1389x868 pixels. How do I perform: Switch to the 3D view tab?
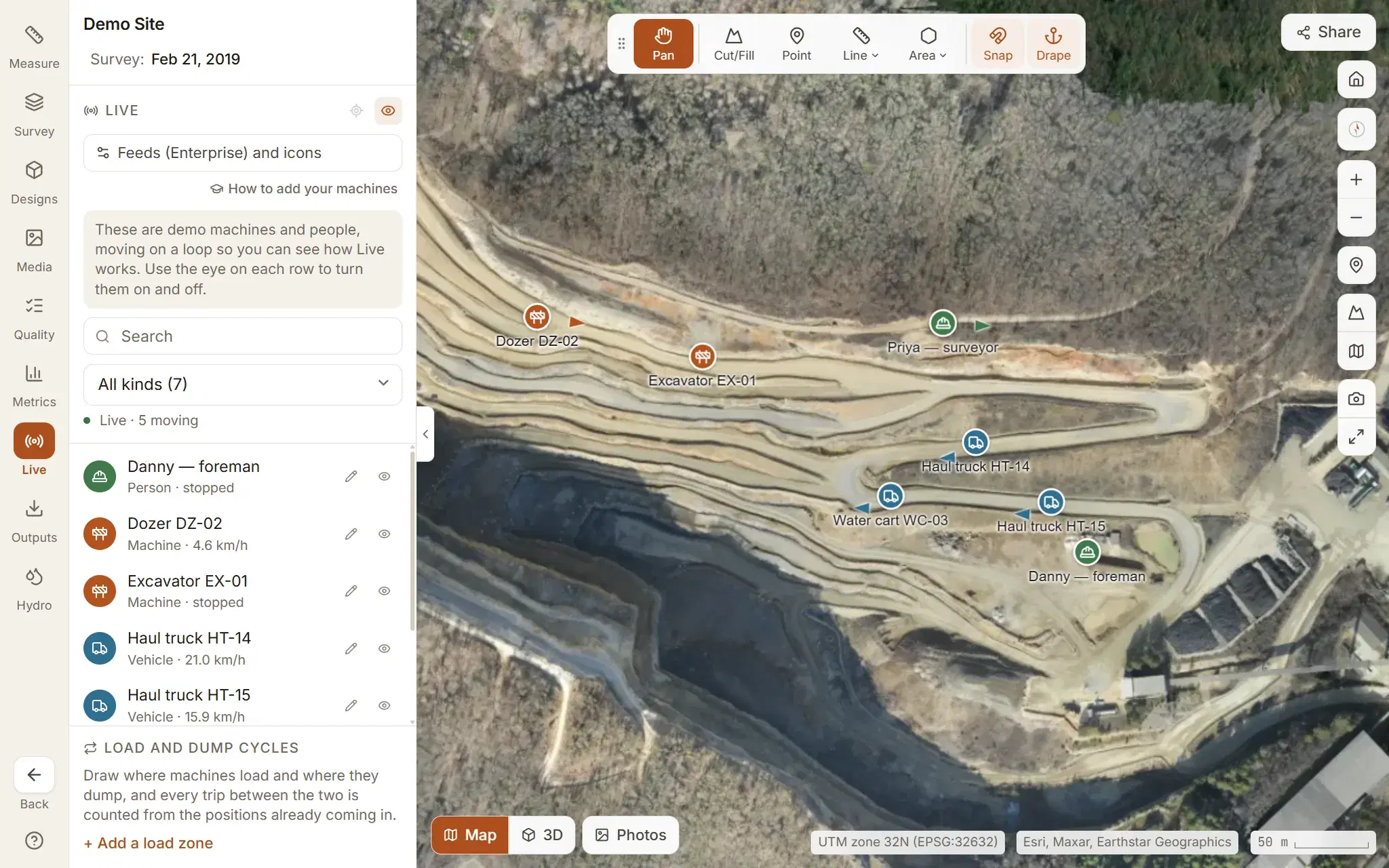542,835
